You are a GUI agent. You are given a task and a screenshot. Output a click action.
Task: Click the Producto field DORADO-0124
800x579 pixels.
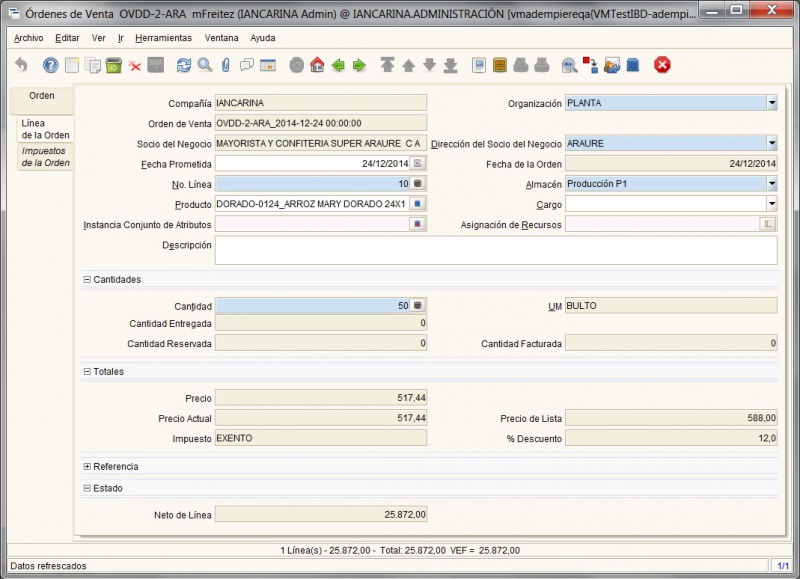tap(312, 204)
